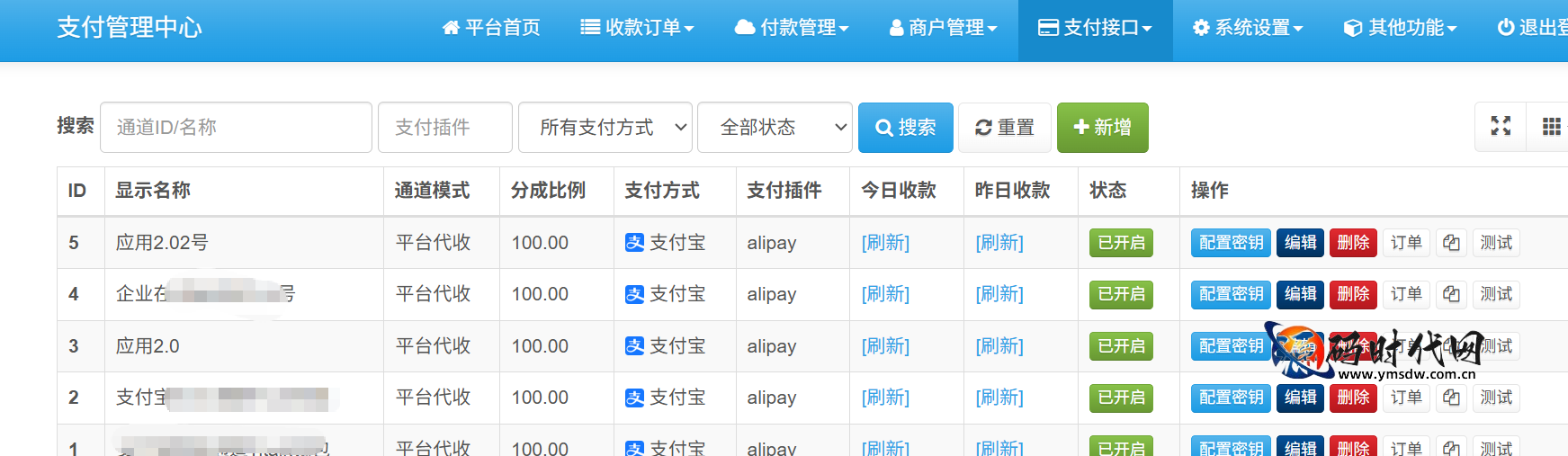Refresh 今日收款 for 应用2.0 row
Viewport: 1568px width, 456px height.
pyautogui.click(x=885, y=346)
